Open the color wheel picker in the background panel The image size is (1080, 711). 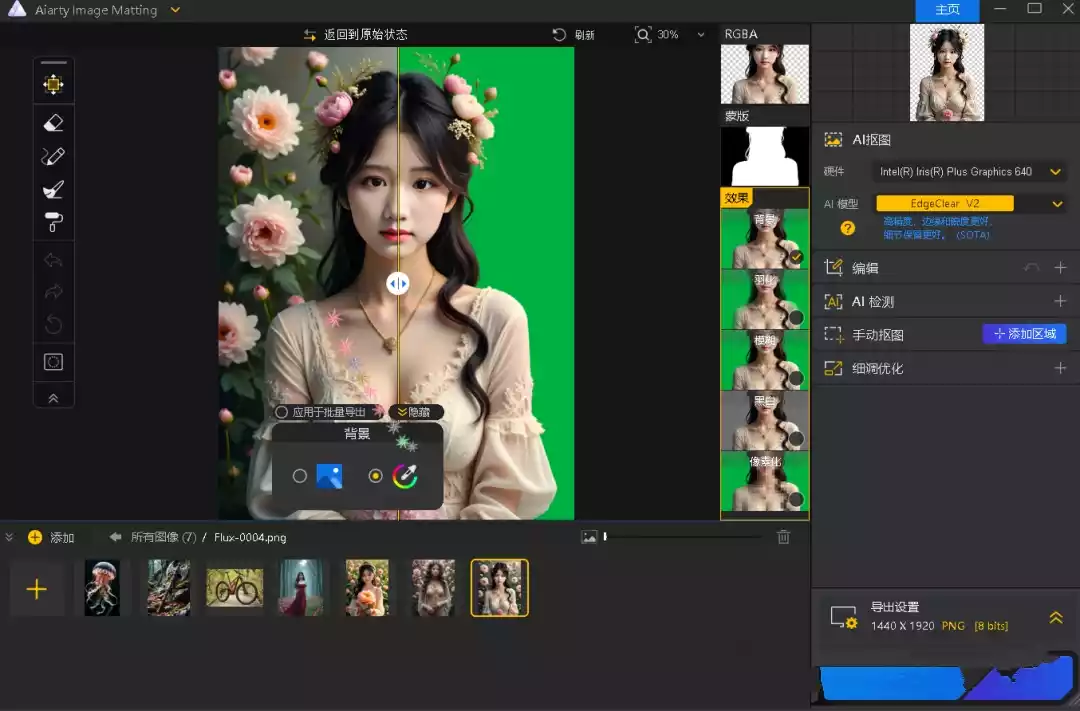(x=405, y=476)
